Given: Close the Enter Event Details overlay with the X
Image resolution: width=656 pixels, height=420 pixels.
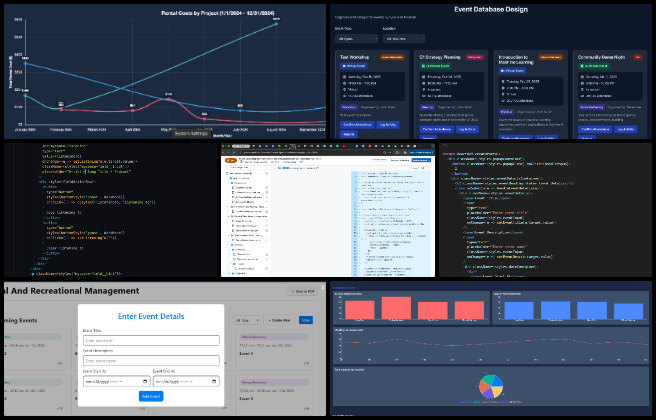Looking at the screenshot, I should pyautogui.click(x=322, y=287).
